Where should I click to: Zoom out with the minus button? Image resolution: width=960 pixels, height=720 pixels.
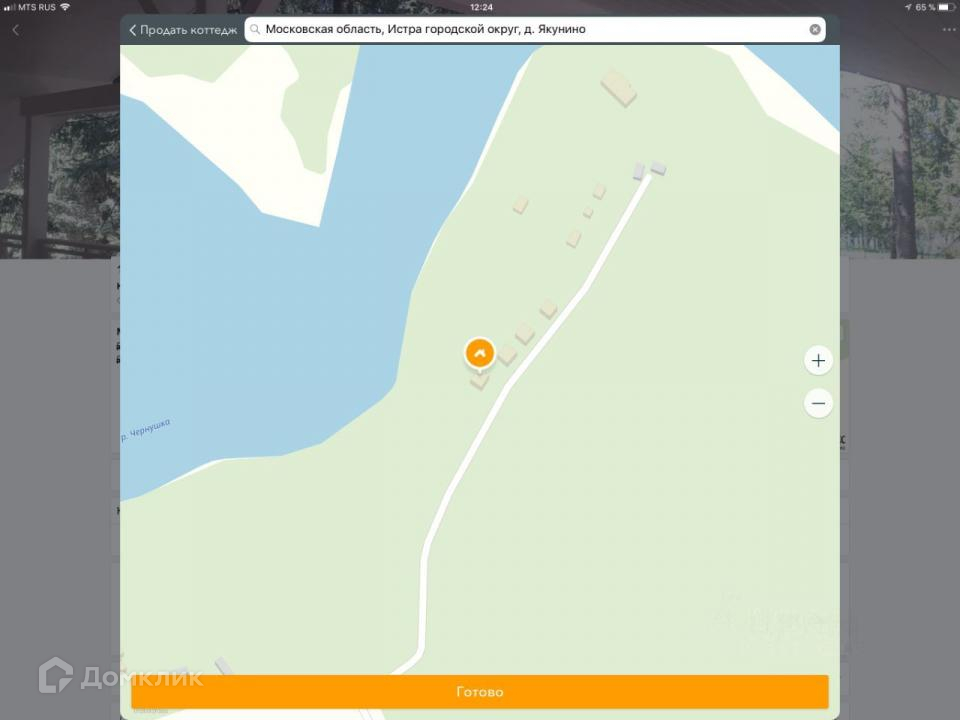(x=818, y=403)
